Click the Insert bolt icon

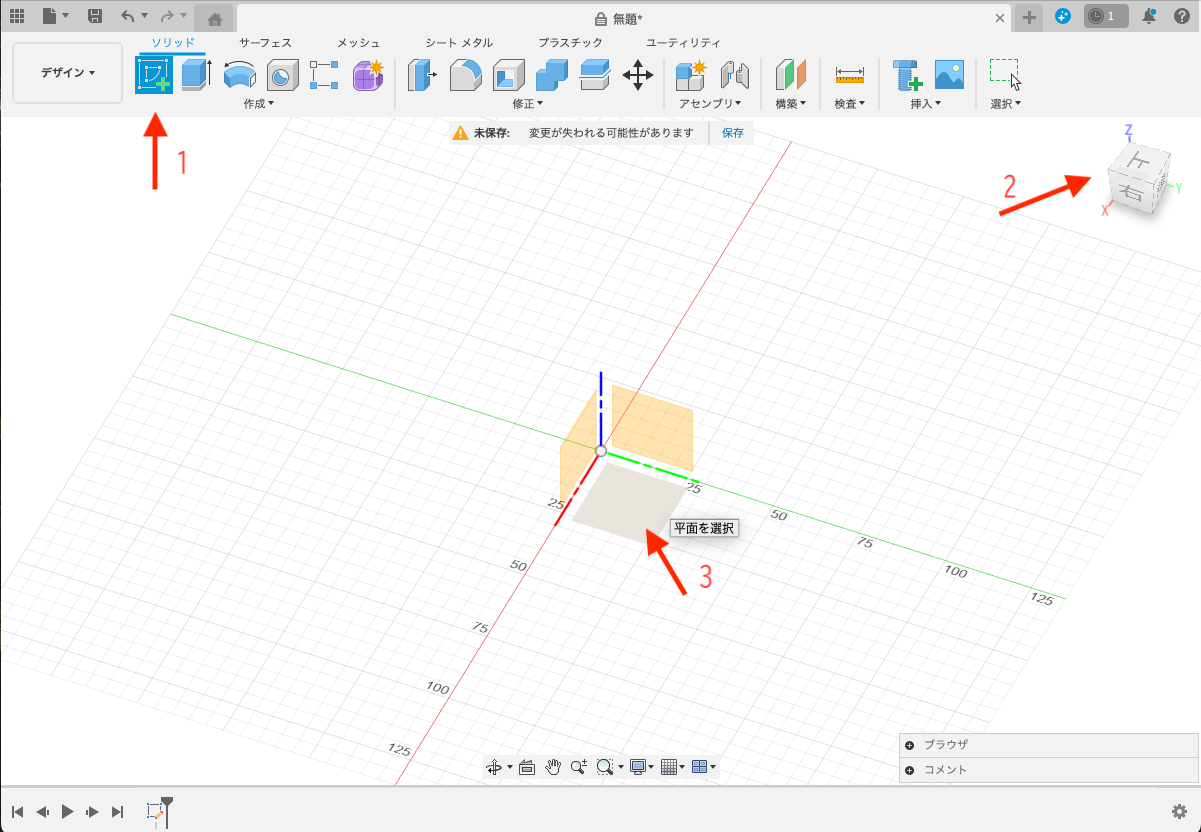[908, 76]
